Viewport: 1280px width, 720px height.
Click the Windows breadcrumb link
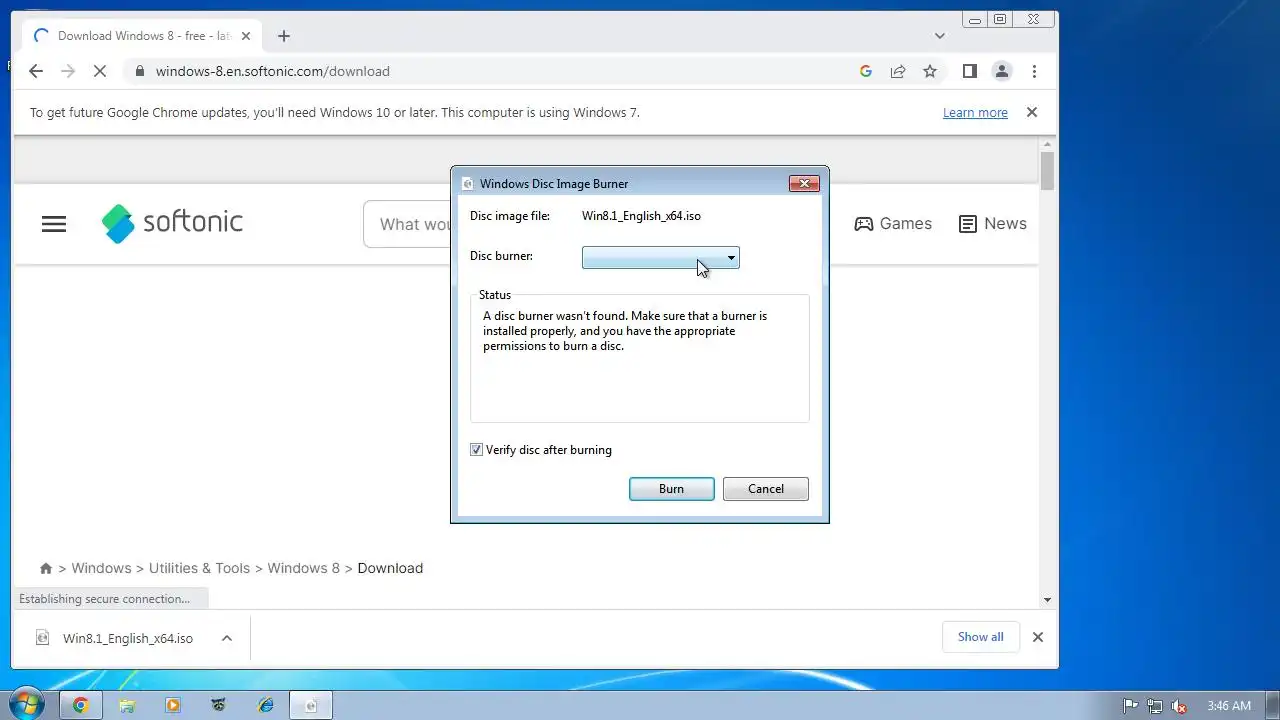(101, 568)
